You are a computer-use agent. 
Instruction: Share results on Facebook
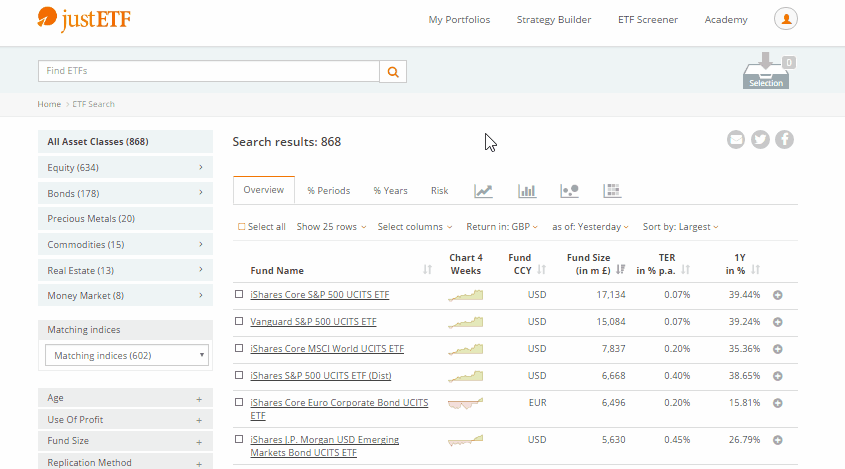[785, 140]
